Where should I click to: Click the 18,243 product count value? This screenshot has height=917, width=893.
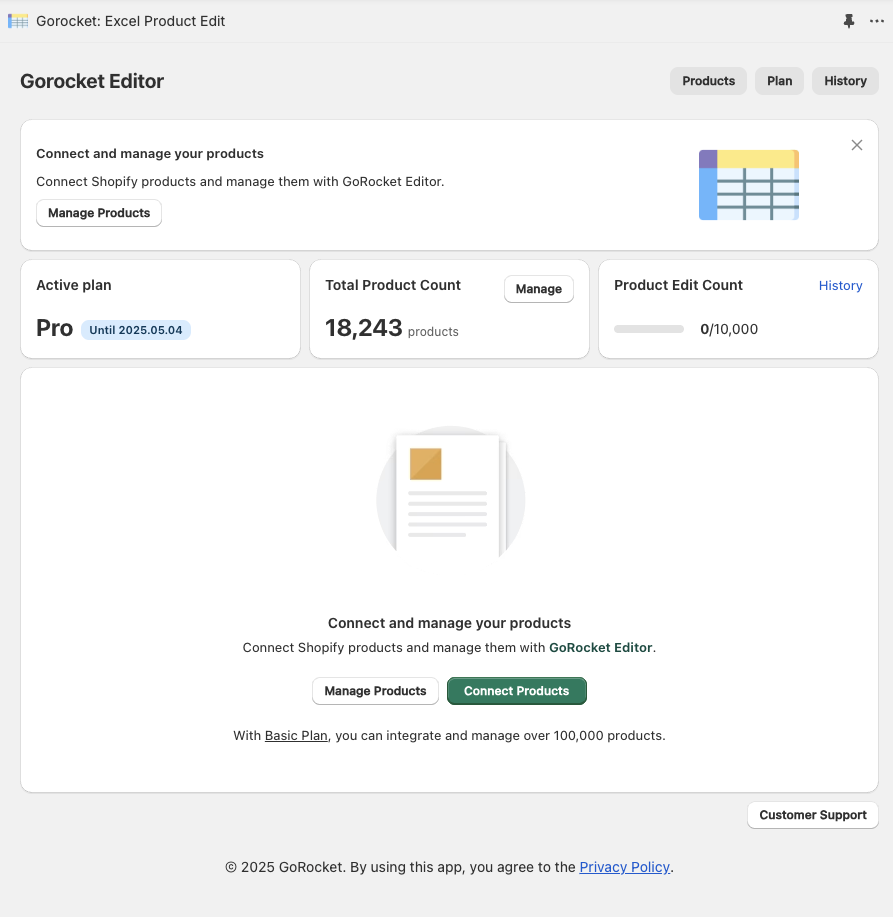coord(364,328)
